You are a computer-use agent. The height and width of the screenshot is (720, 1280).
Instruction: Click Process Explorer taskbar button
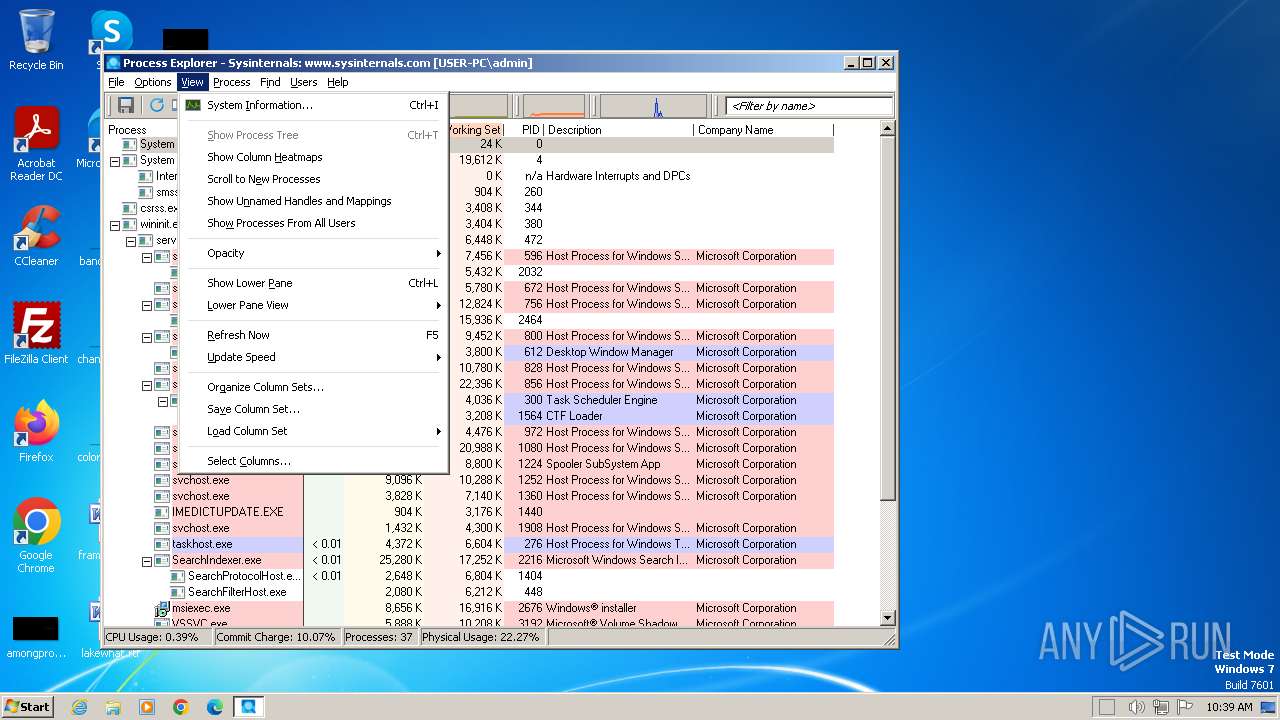[x=249, y=707]
